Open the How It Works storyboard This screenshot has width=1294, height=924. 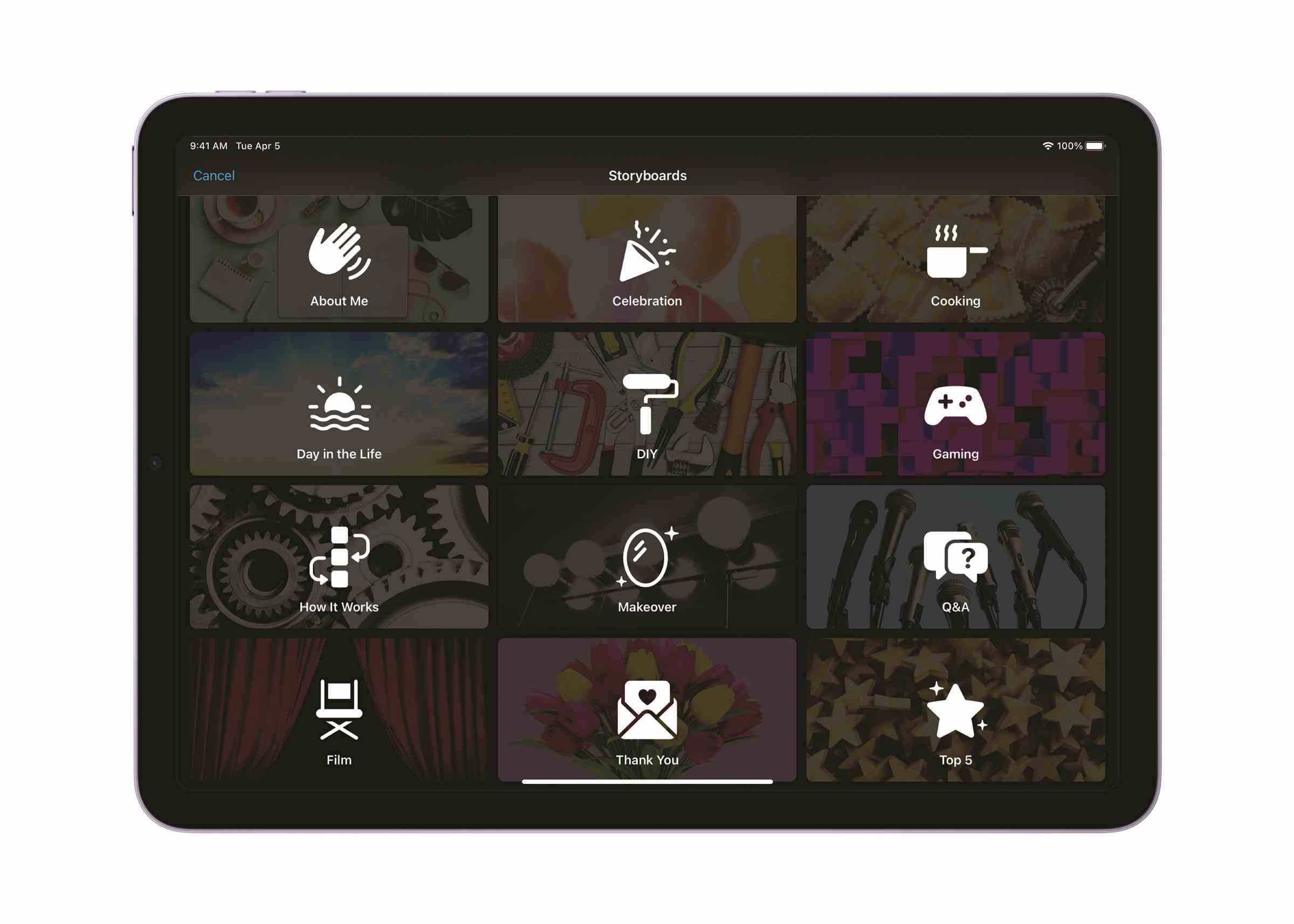337,557
